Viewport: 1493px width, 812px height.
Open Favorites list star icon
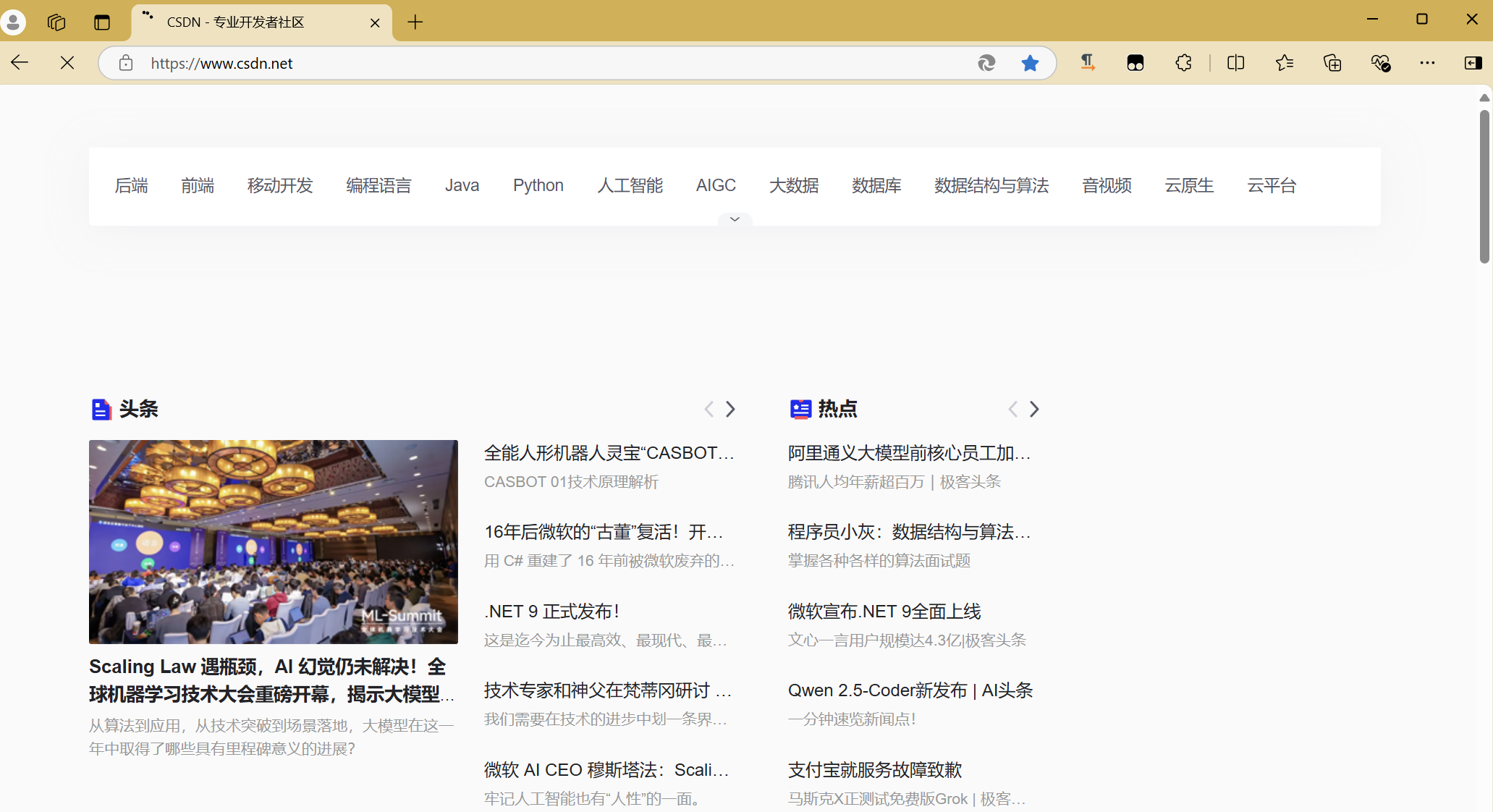(x=1285, y=64)
